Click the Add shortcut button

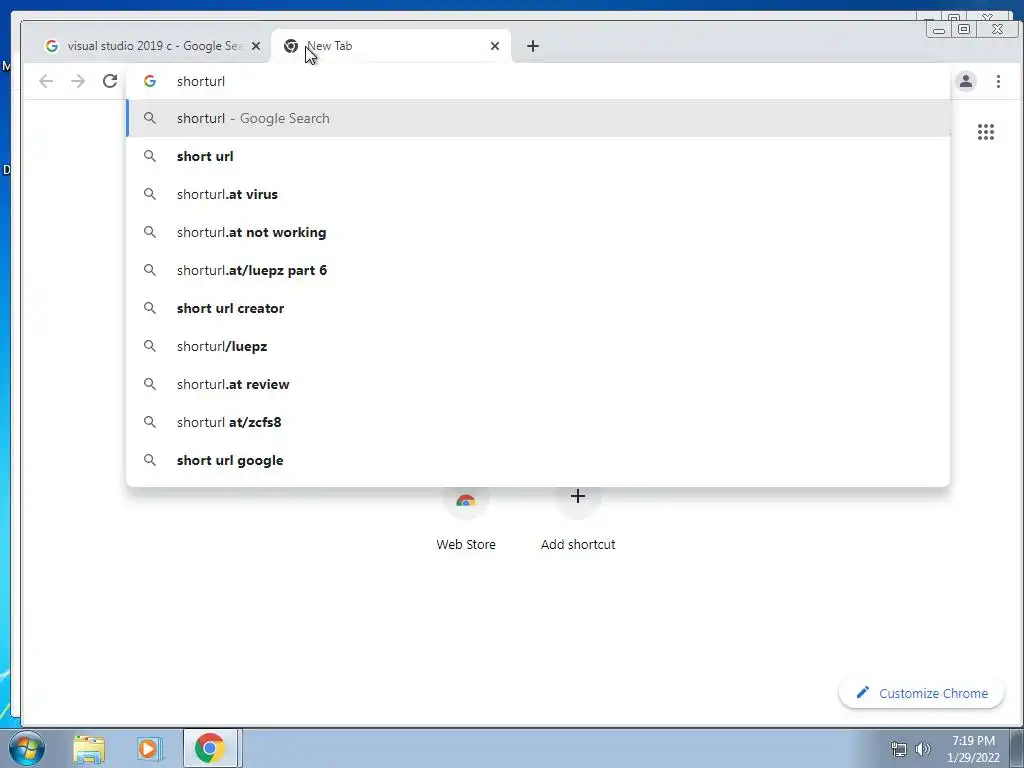point(578,519)
